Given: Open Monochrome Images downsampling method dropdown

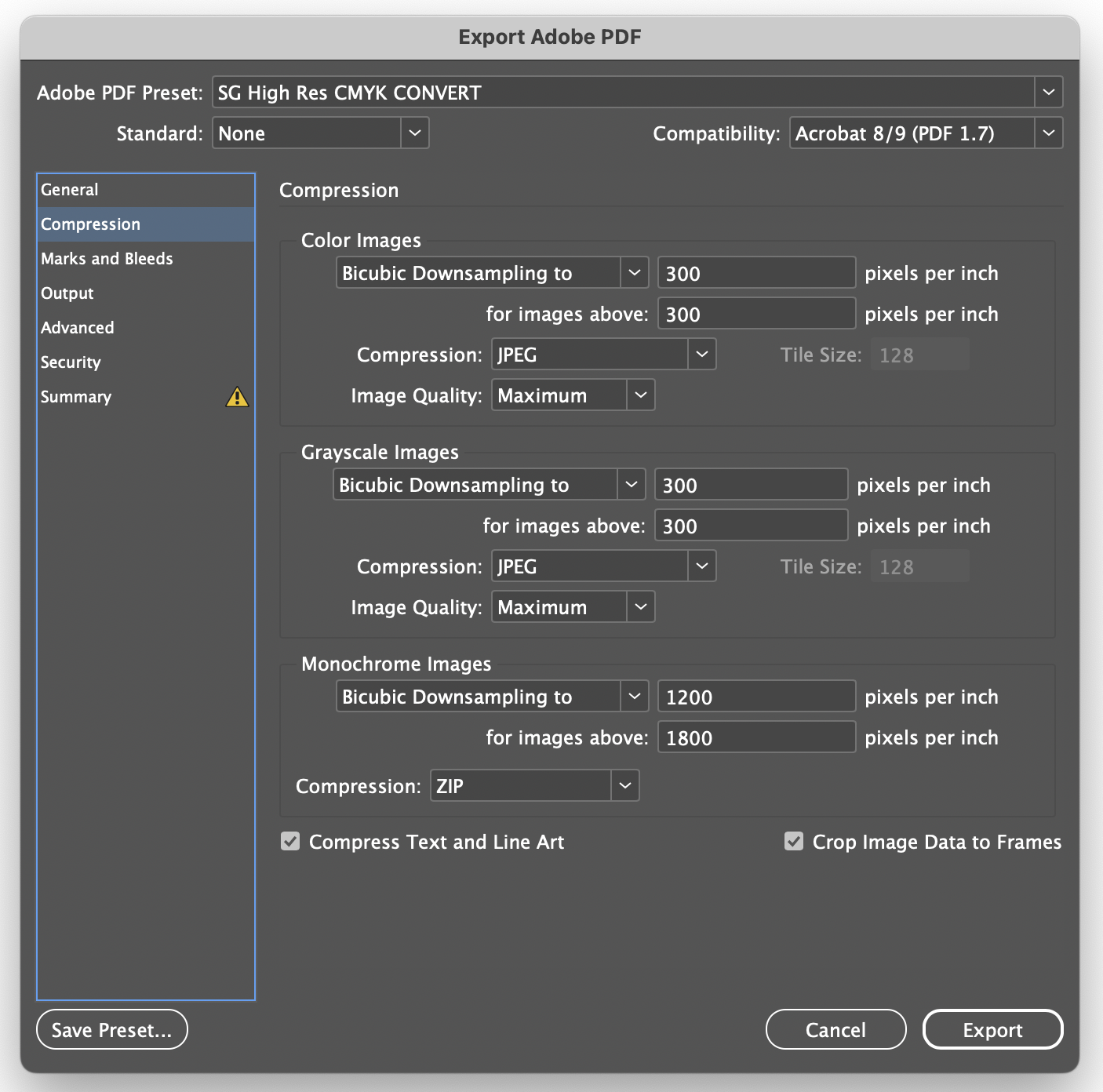Looking at the screenshot, I should [x=492, y=697].
